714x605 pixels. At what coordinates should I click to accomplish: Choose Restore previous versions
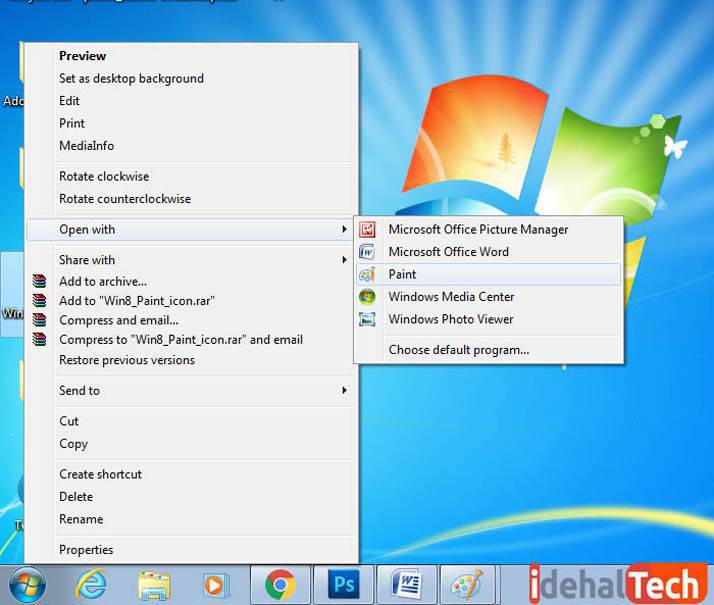point(191,360)
